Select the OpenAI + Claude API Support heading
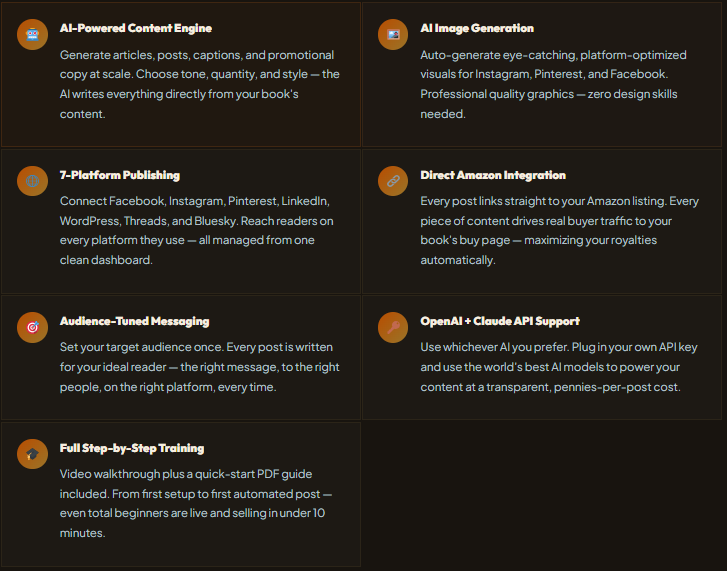 [x=500, y=321]
